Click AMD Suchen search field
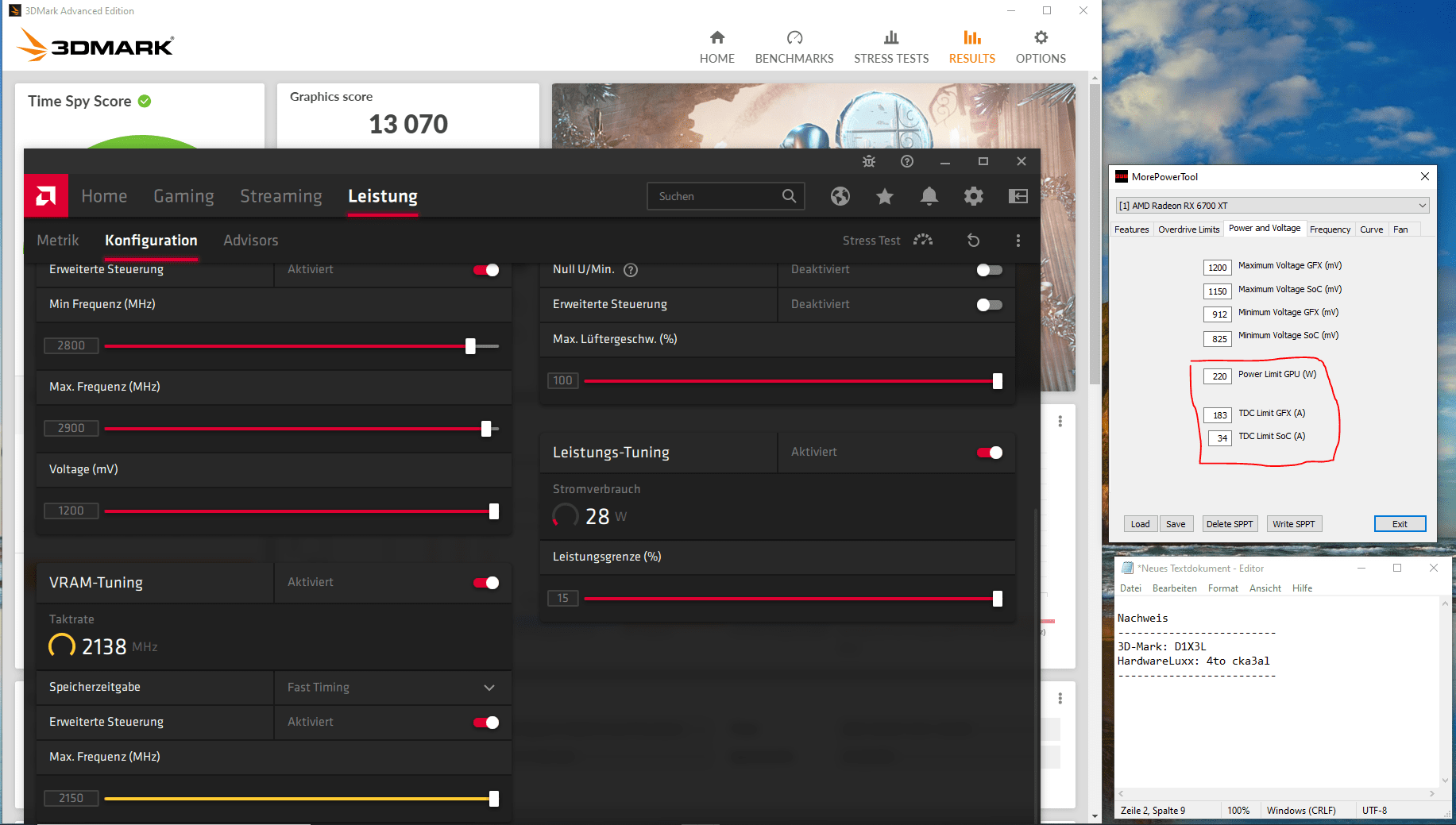This screenshot has height=825, width=1456. coord(725,196)
